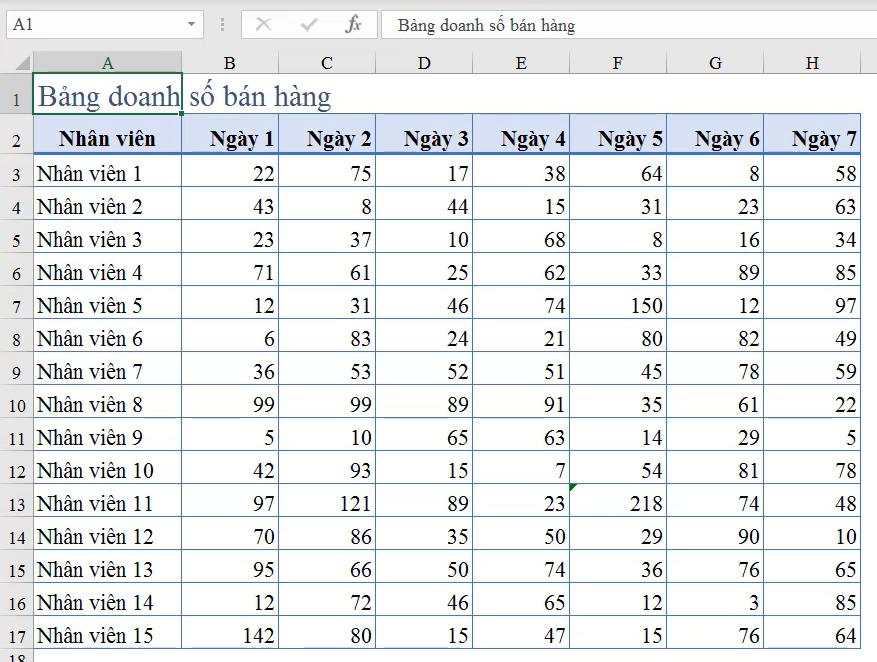Click the Cancel (X) icon in formula bar
This screenshot has width=877, height=662.
pyautogui.click(x=264, y=25)
